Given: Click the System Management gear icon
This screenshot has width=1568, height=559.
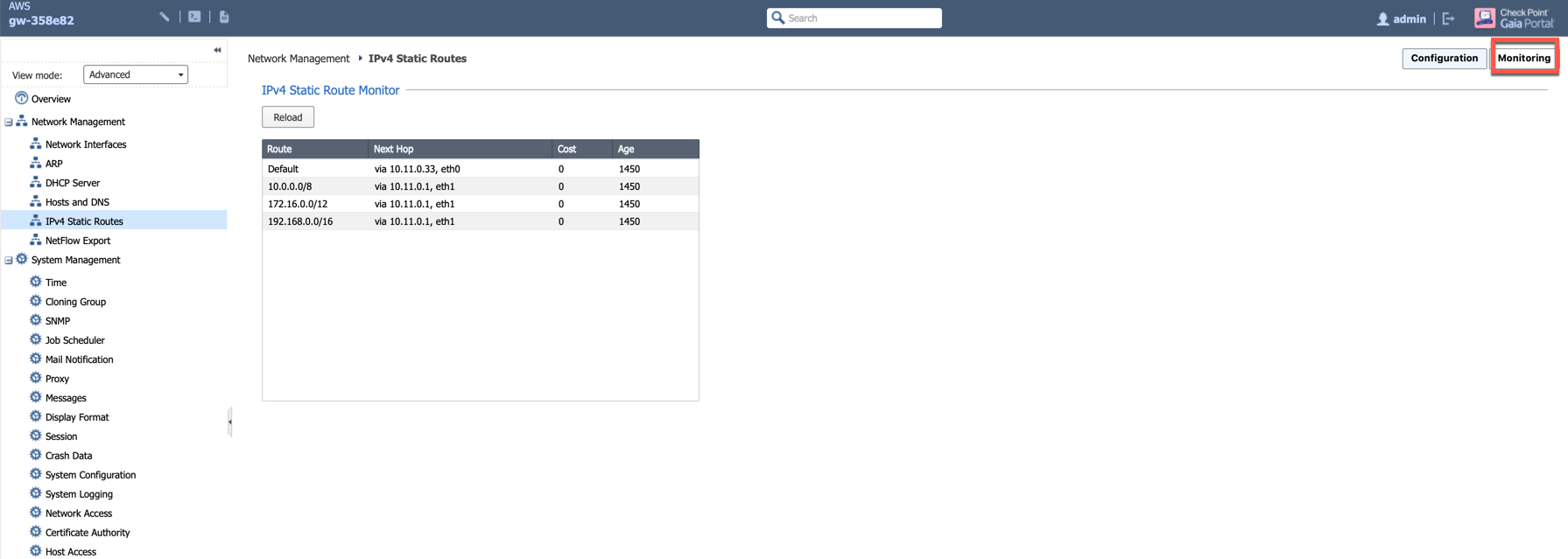Looking at the screenshot, I should tap(22, 259).
